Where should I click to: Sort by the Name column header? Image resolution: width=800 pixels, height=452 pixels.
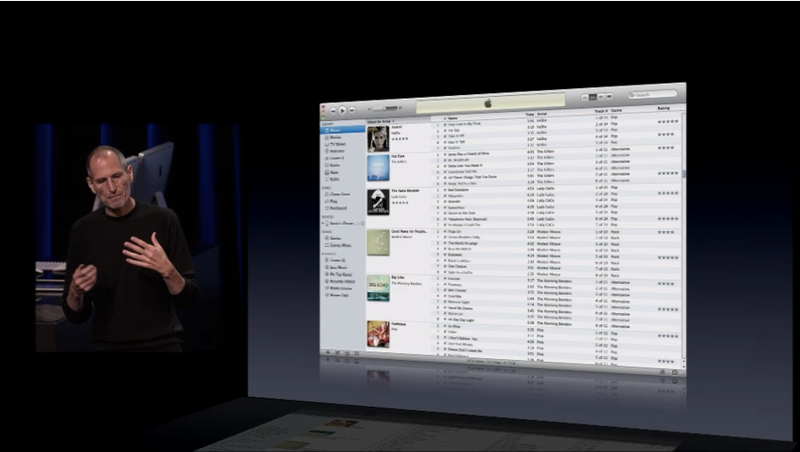click(x=452, y=118)
